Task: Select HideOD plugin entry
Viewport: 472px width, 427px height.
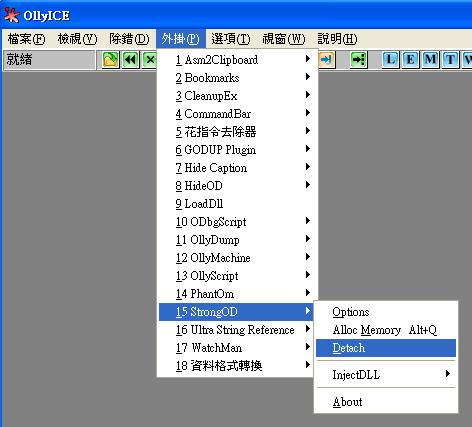Action: point(236,186)
